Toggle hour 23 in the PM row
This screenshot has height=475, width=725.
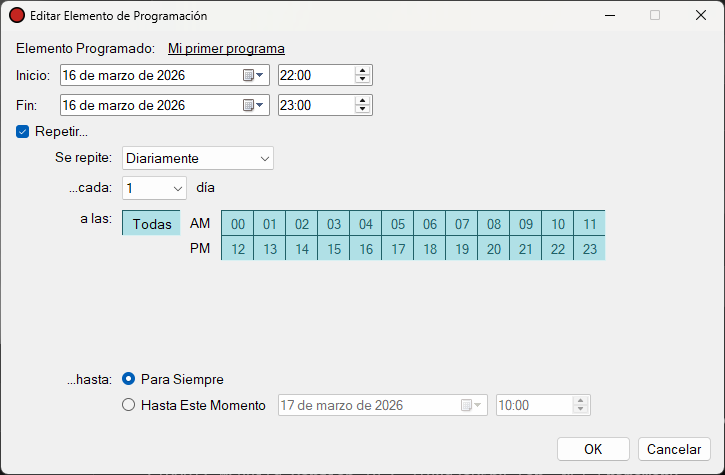coord(590,248)
